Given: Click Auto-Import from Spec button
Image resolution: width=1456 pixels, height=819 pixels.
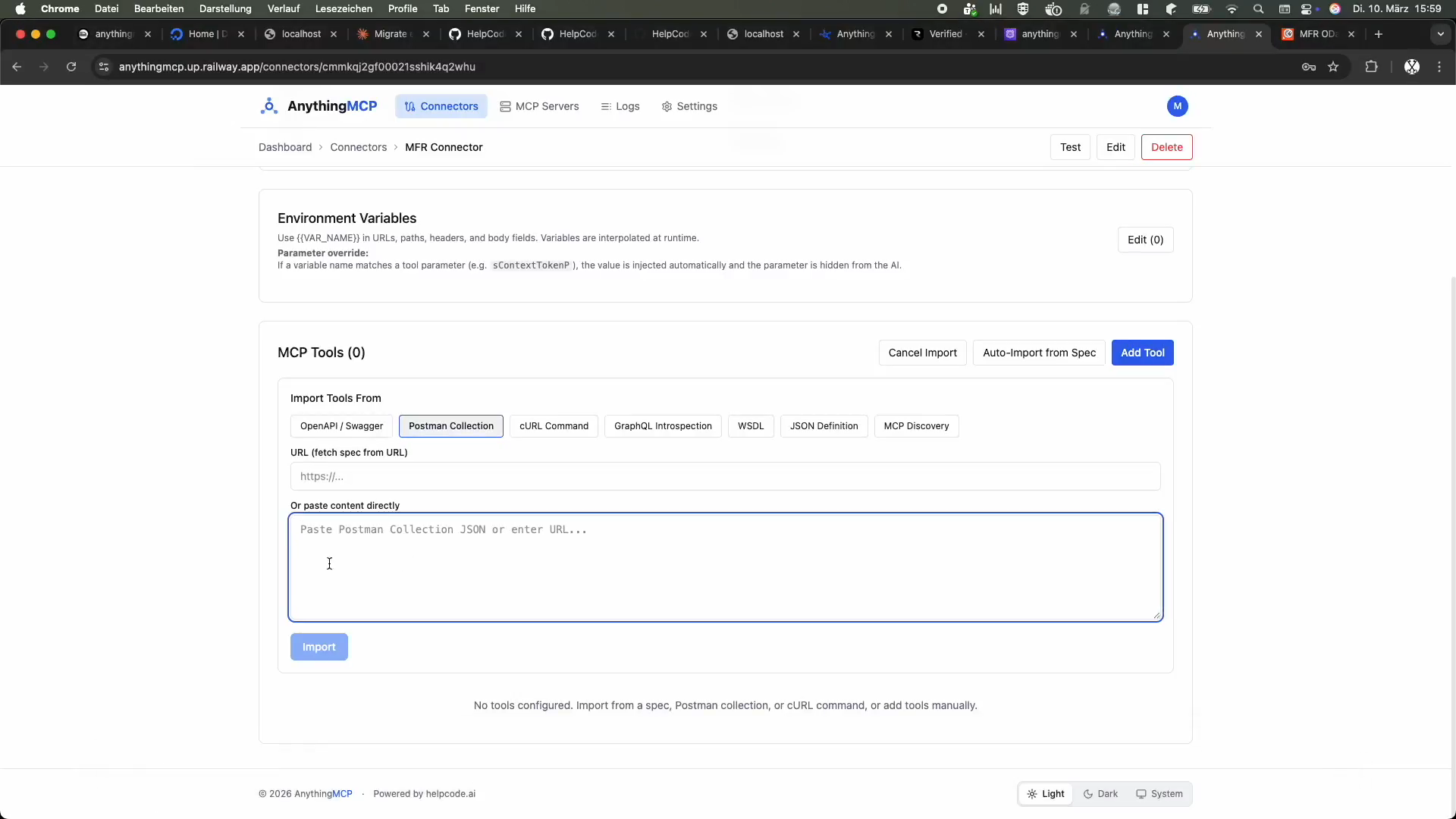Looking at the screenshot, I should point(1039,353).
